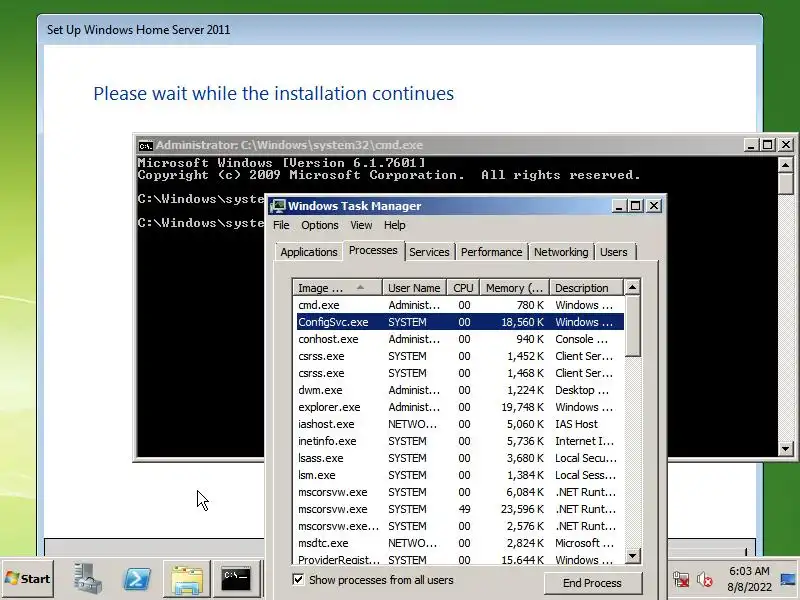
Task: Select csrss.exe row with 1,468 K memory
Action: click(x=460, y=373)
